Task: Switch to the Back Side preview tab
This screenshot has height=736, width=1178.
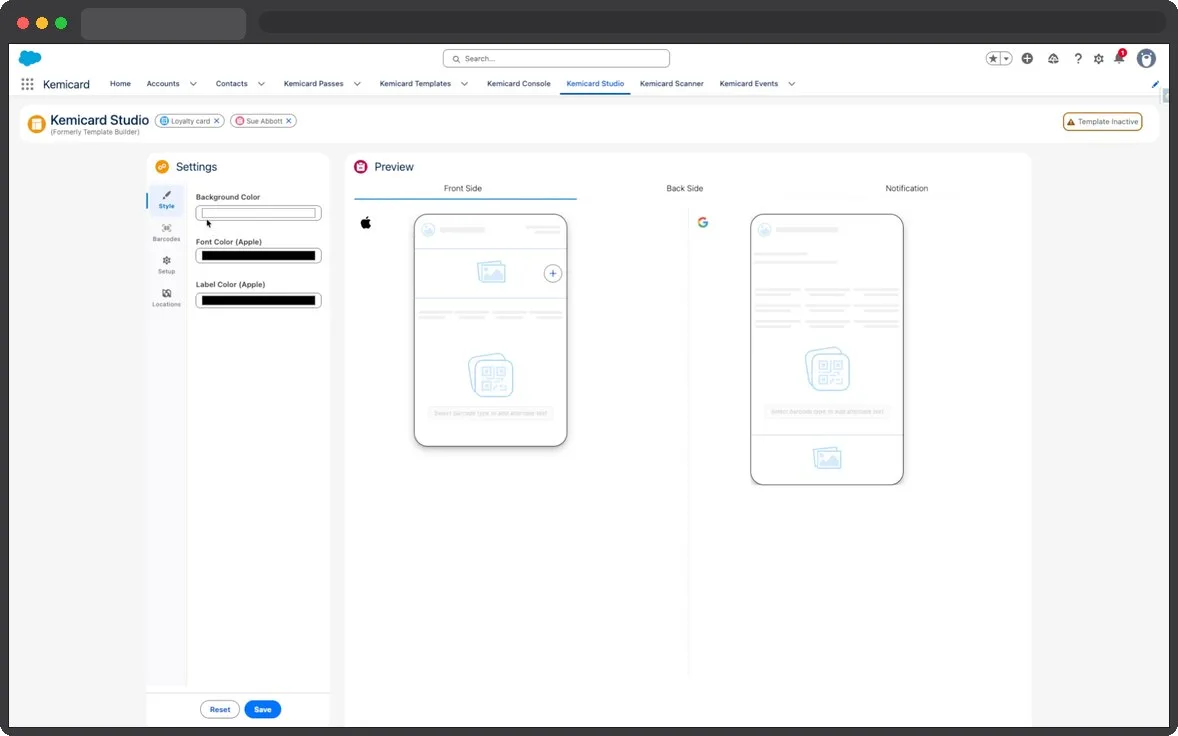Action: (x=684, y=189)
